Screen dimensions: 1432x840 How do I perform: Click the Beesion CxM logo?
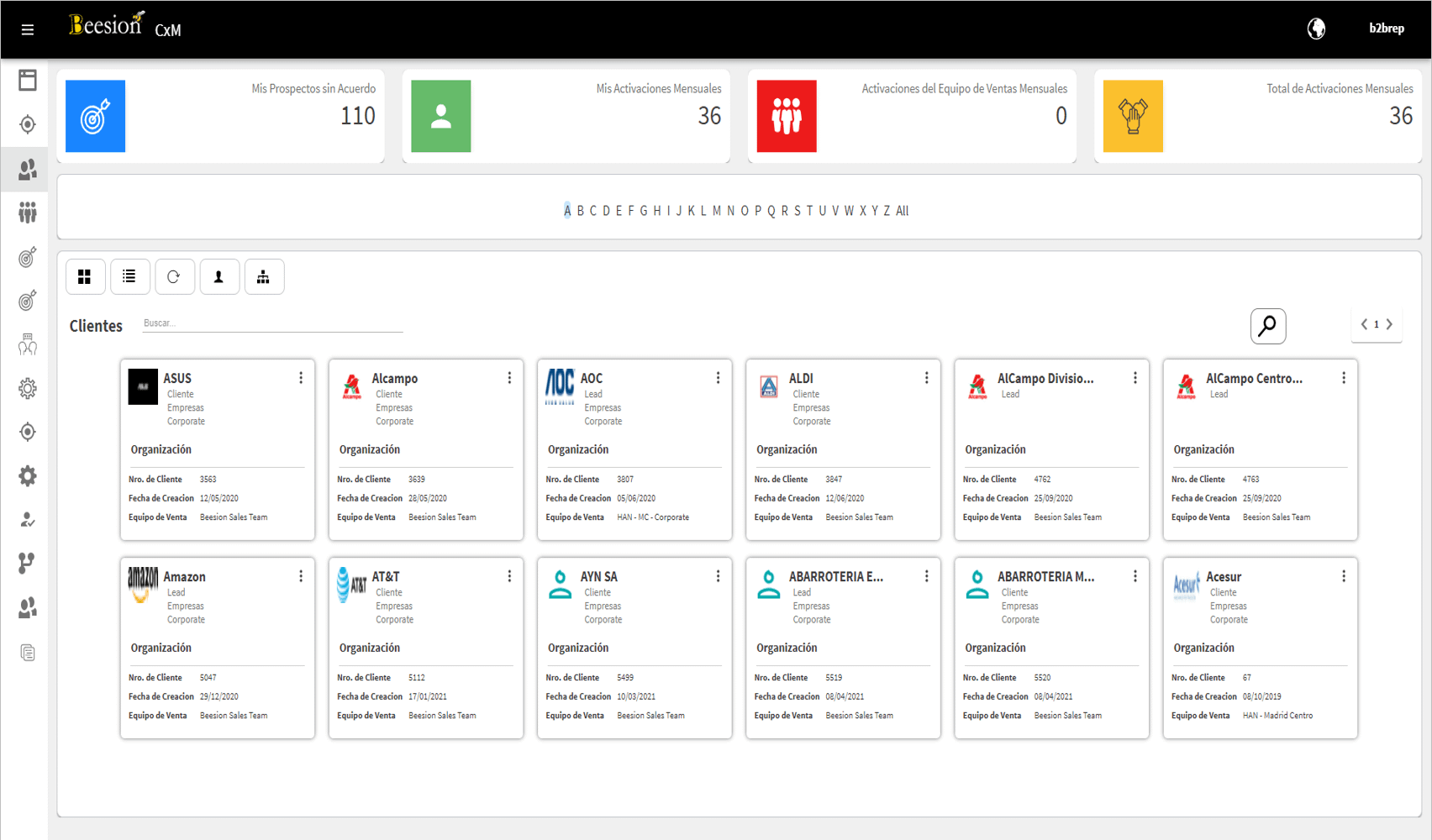124,25
